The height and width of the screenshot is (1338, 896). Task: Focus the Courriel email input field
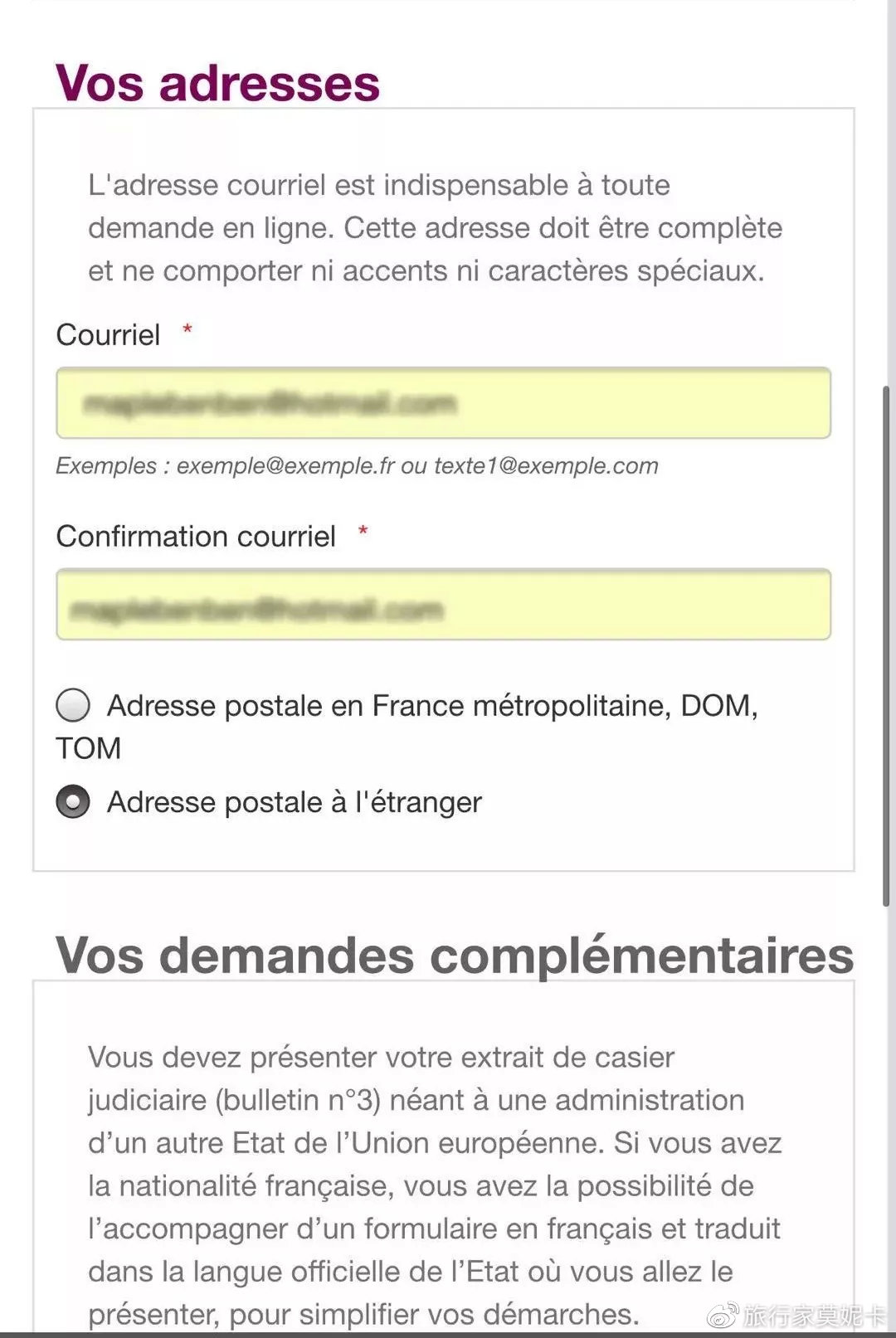[x=443, y=403]
